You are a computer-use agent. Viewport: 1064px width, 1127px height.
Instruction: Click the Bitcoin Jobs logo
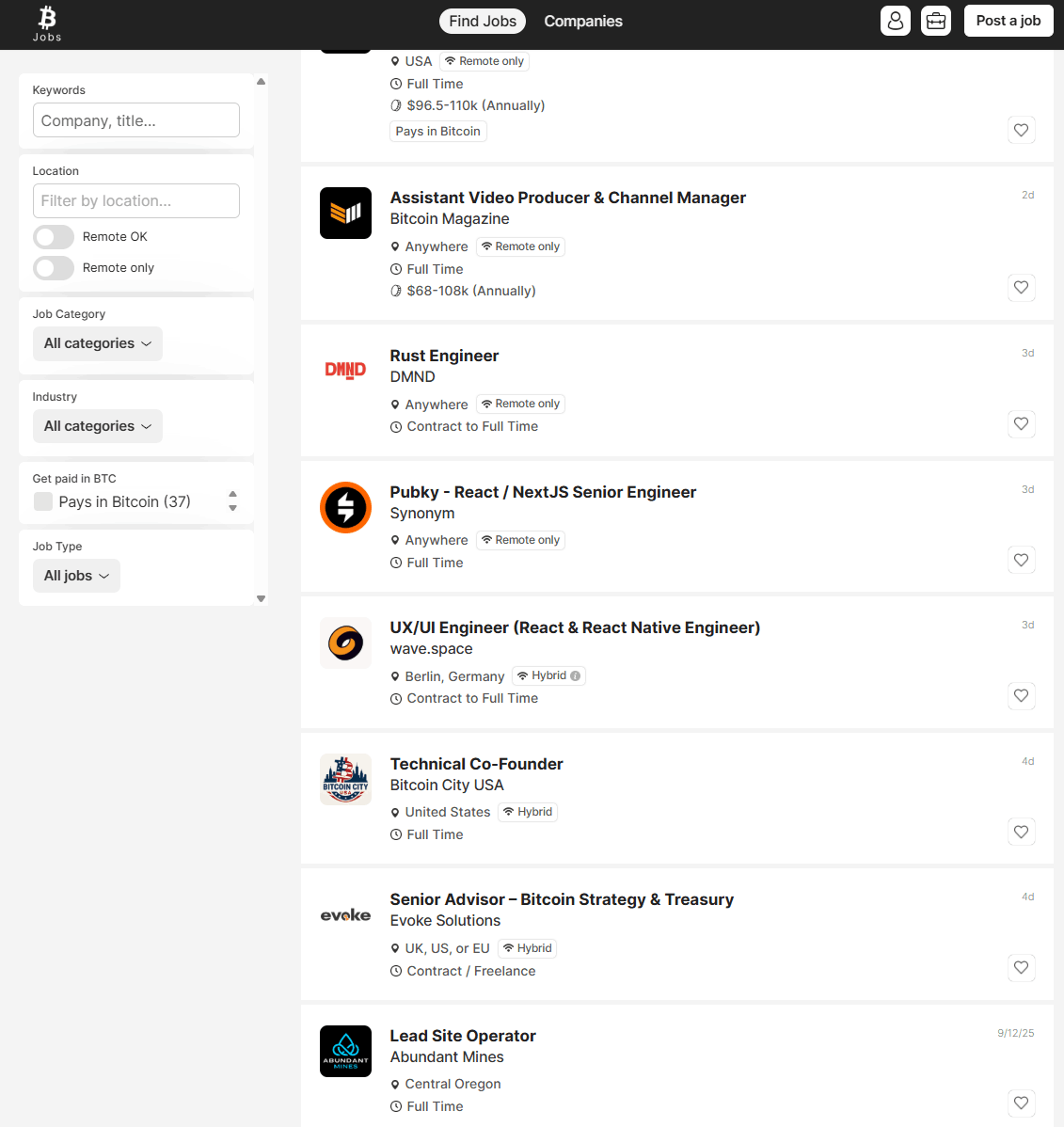pyautogui.click(x=47, y=24)
